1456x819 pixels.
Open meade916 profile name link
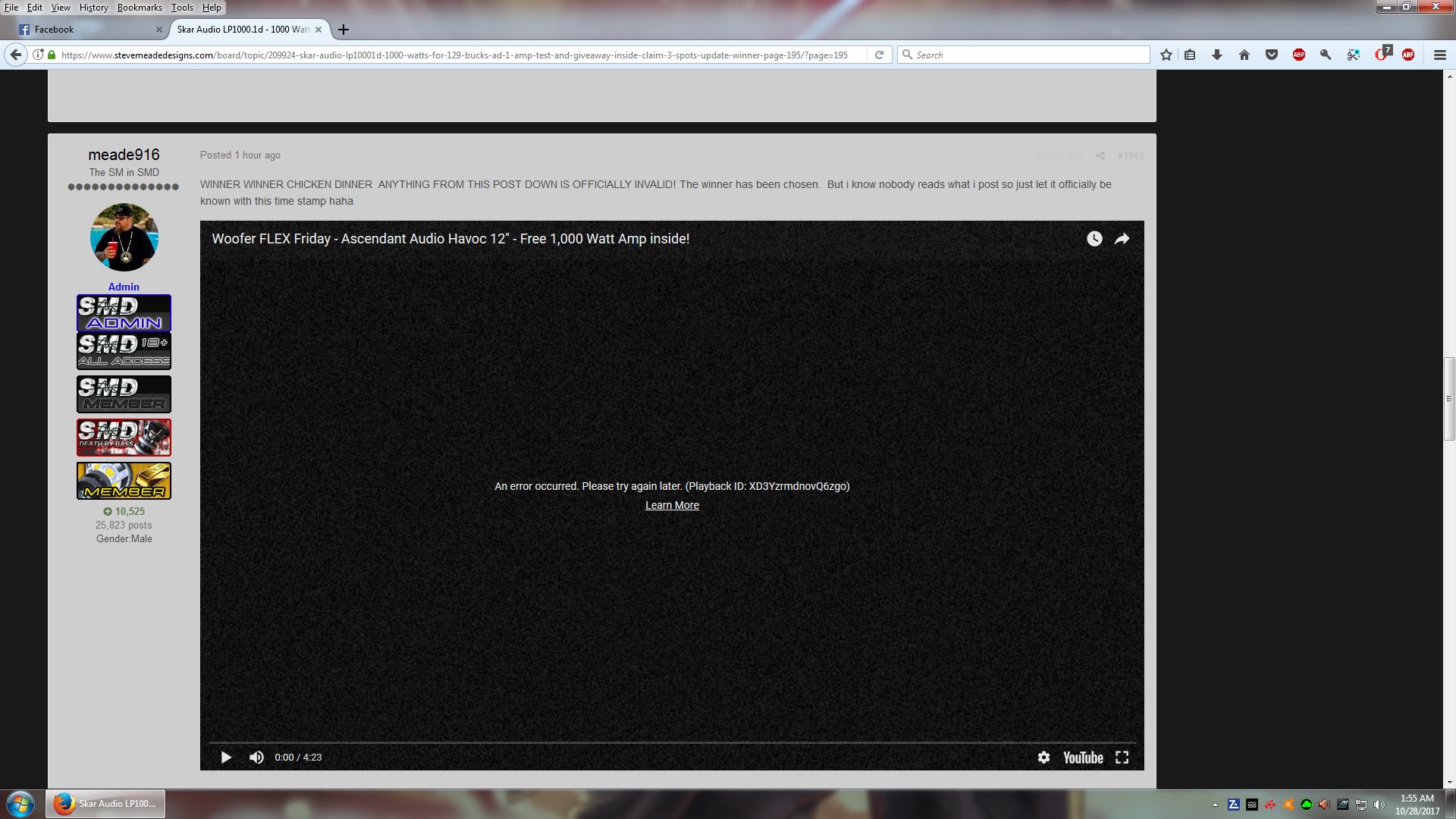click(x=124, y=155)
